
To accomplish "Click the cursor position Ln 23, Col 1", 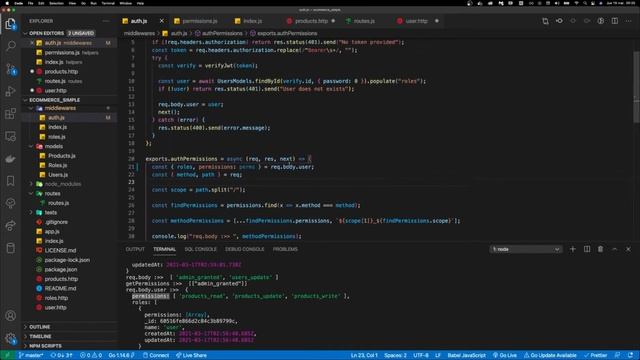I will tap(364, 355).
